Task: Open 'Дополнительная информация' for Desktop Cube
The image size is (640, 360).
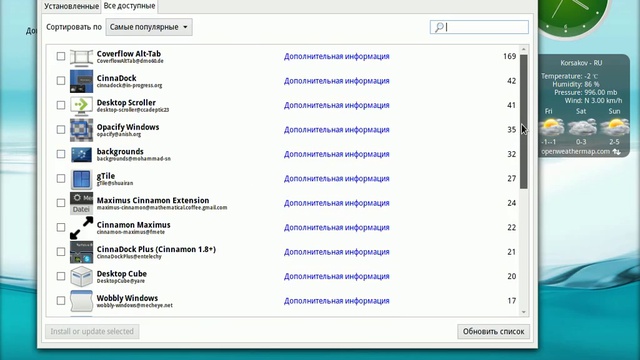Action: click(x=337, y=276)
